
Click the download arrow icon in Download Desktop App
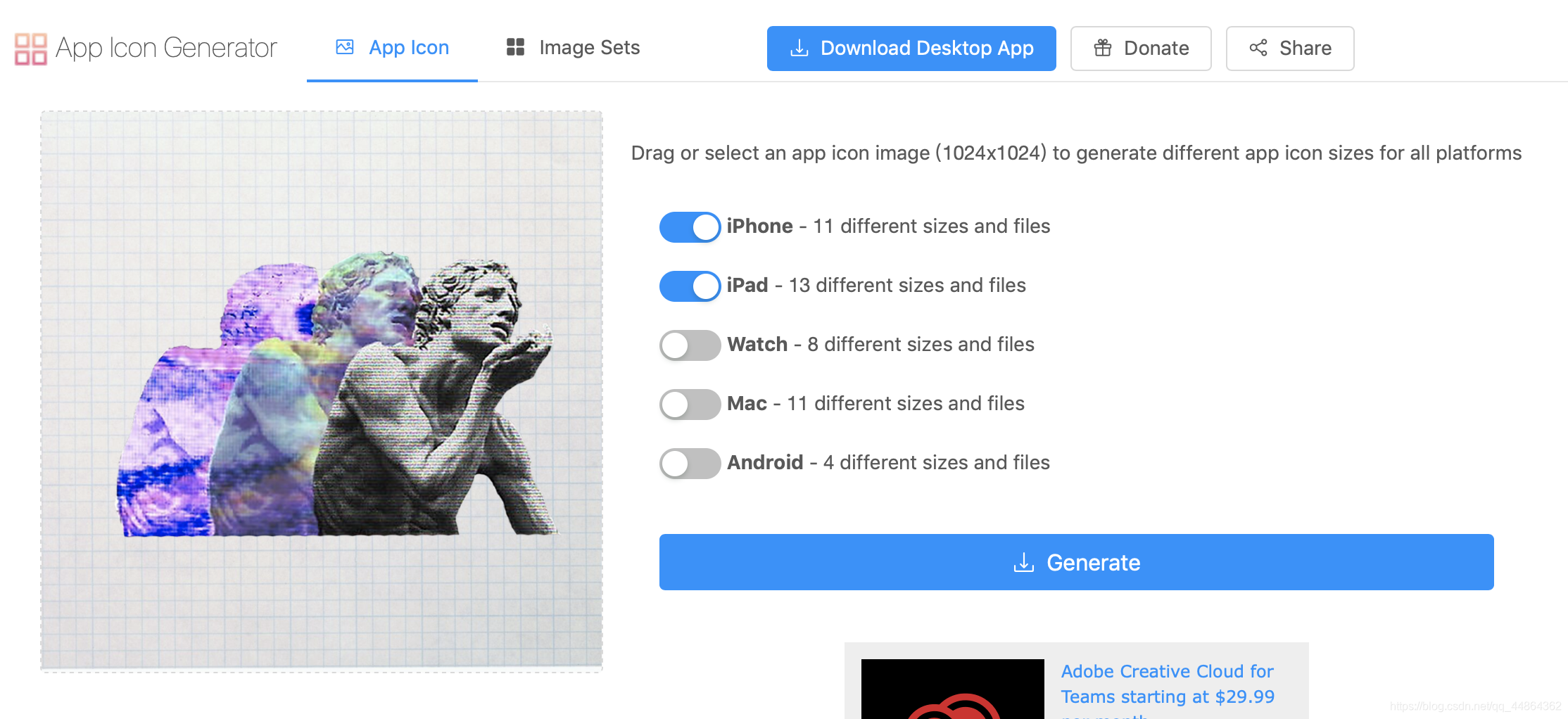pyautogui.click(x=799, y=48)
